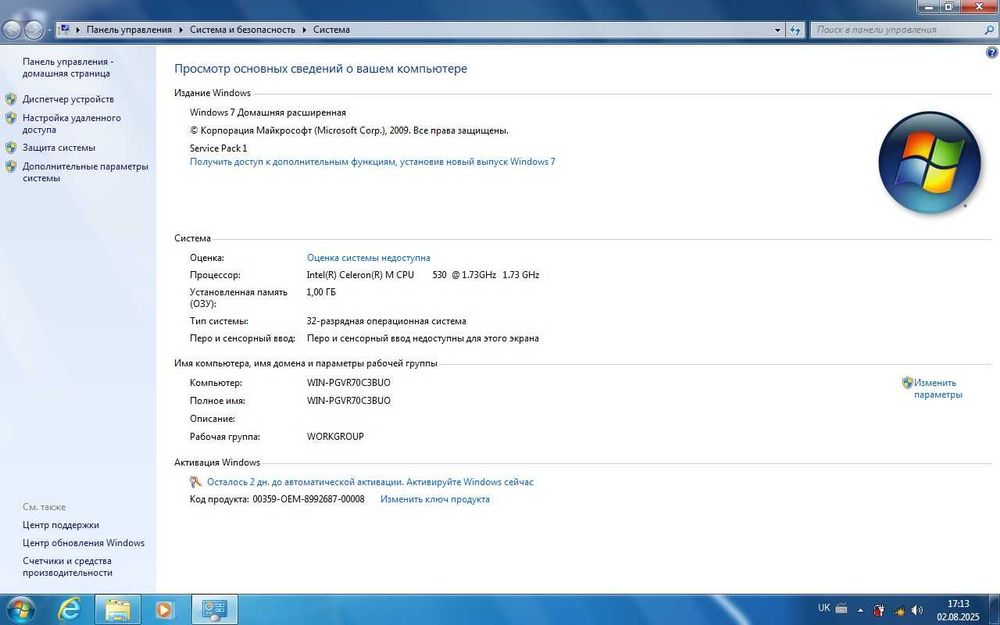Screen dimensions: 1000x625
Task: Open the Центр обновления Windows link
Action: (84, 543)
